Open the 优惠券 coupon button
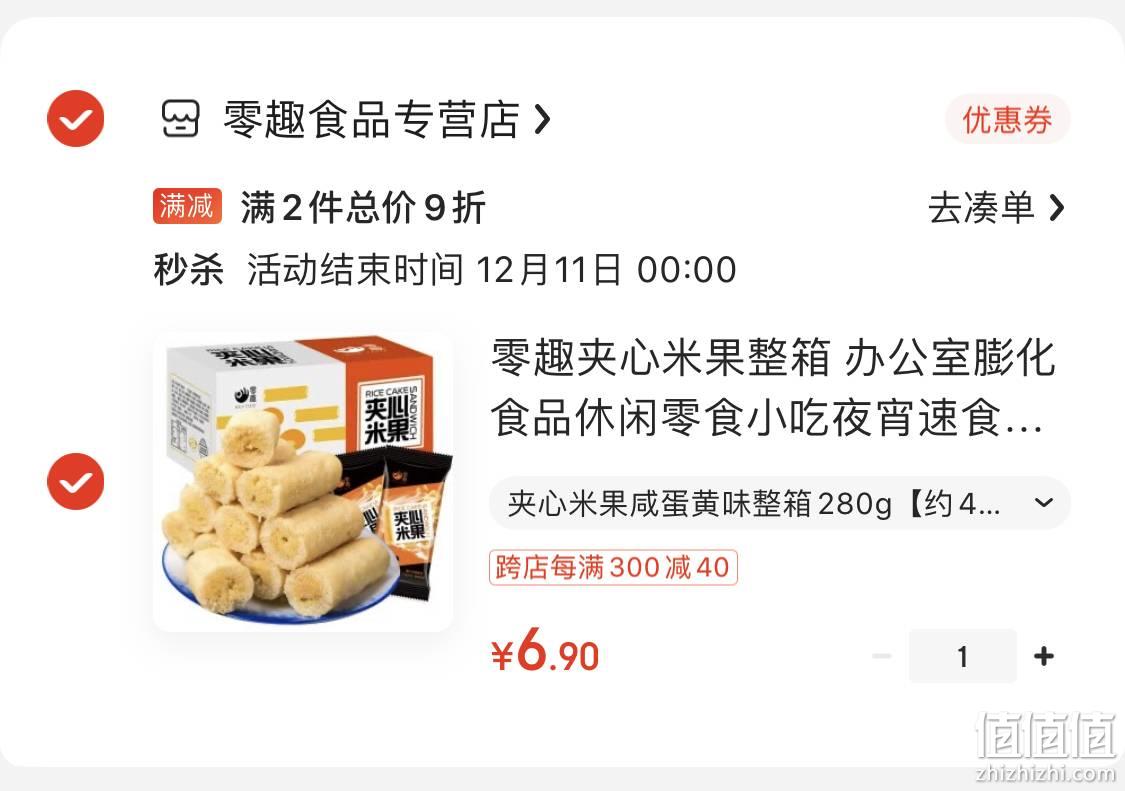Image resolution: width=1125 pixels, height=791 pixels. [1007, 119]
